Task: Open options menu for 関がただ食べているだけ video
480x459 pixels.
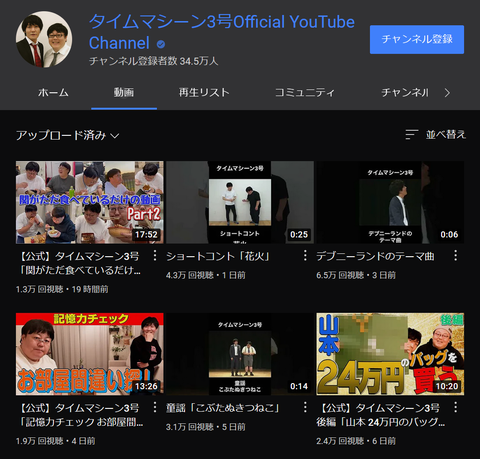Action: pyautogui.click(x=155, y=256)
